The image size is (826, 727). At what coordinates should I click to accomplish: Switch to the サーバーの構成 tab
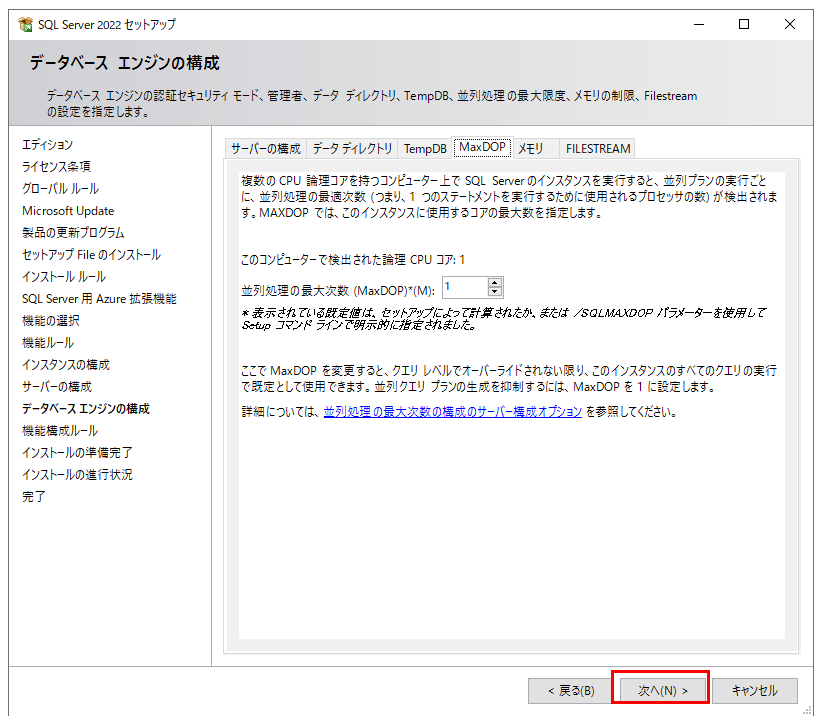(265, 148)
